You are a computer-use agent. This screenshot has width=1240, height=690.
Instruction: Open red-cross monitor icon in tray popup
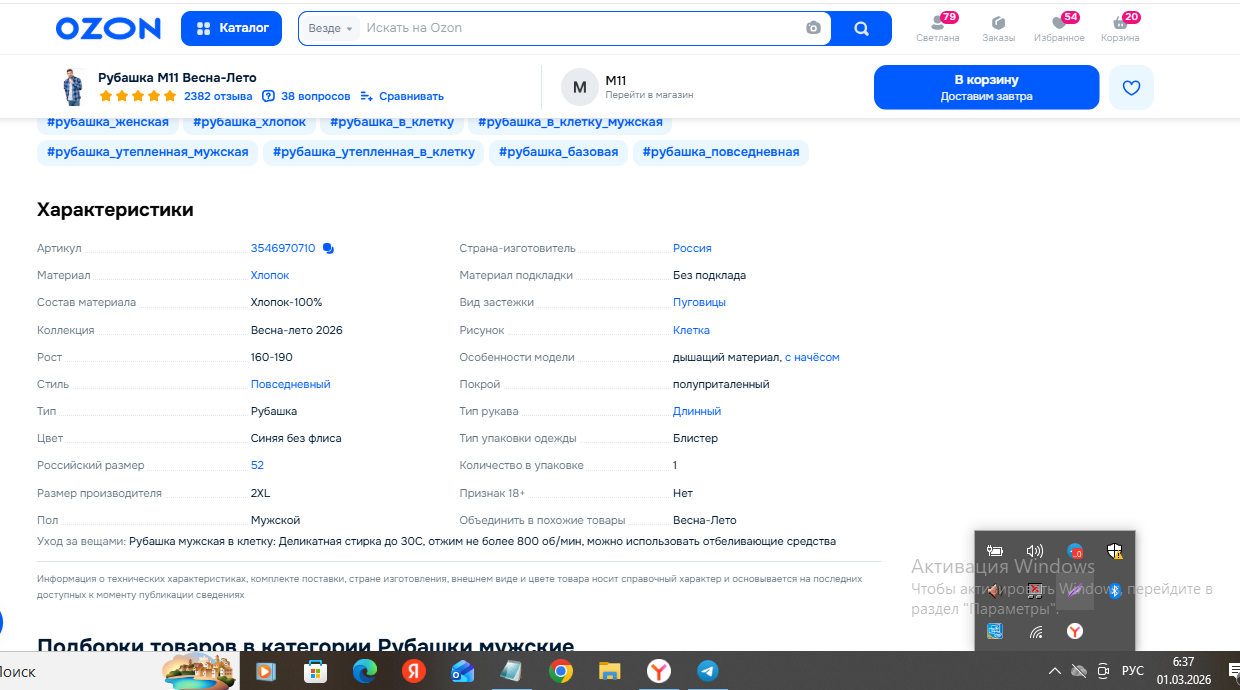tap(1035, 591)
